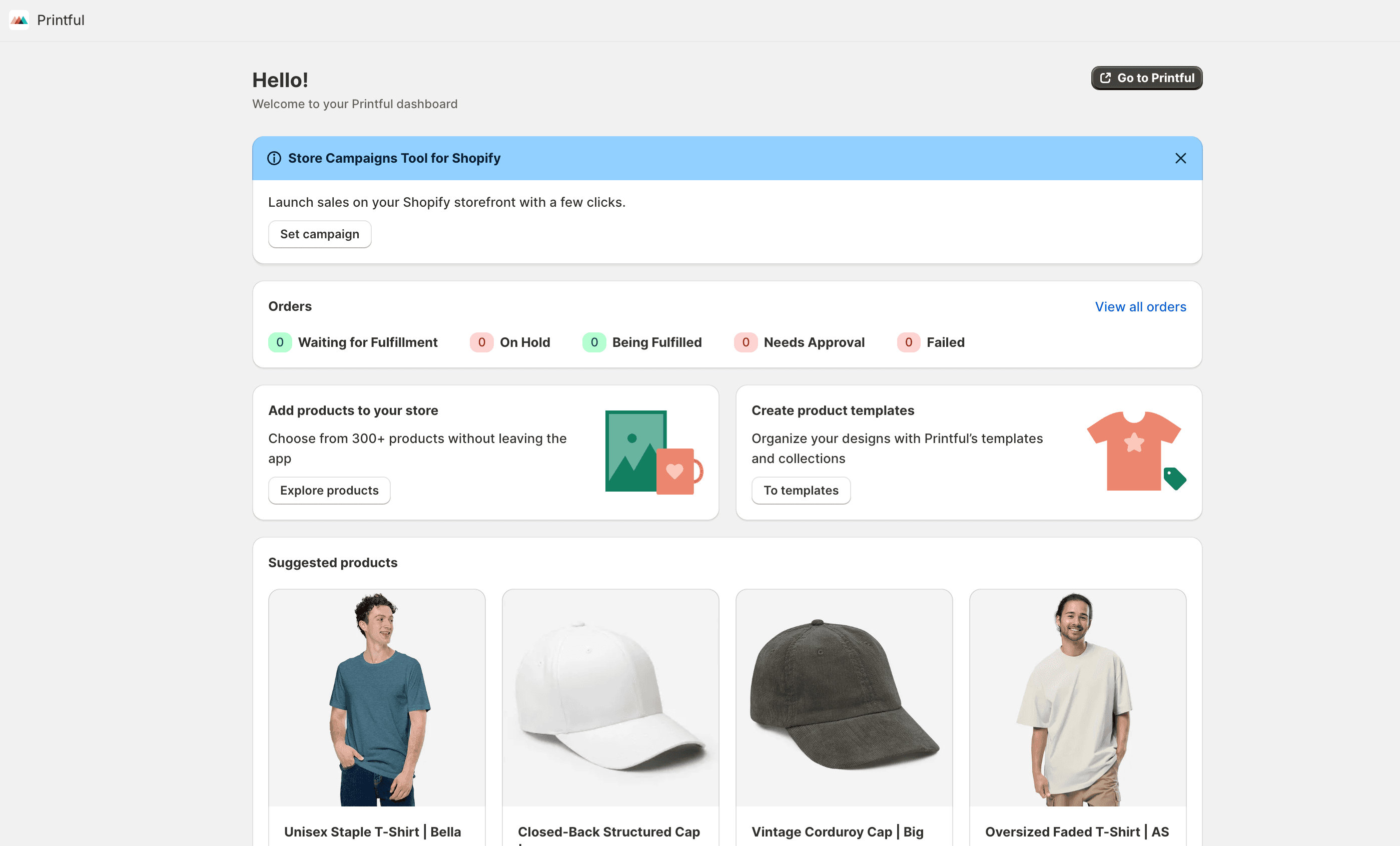Open View all orders link
Screen dimensions: 1400x846
[x=1140, y=307]
